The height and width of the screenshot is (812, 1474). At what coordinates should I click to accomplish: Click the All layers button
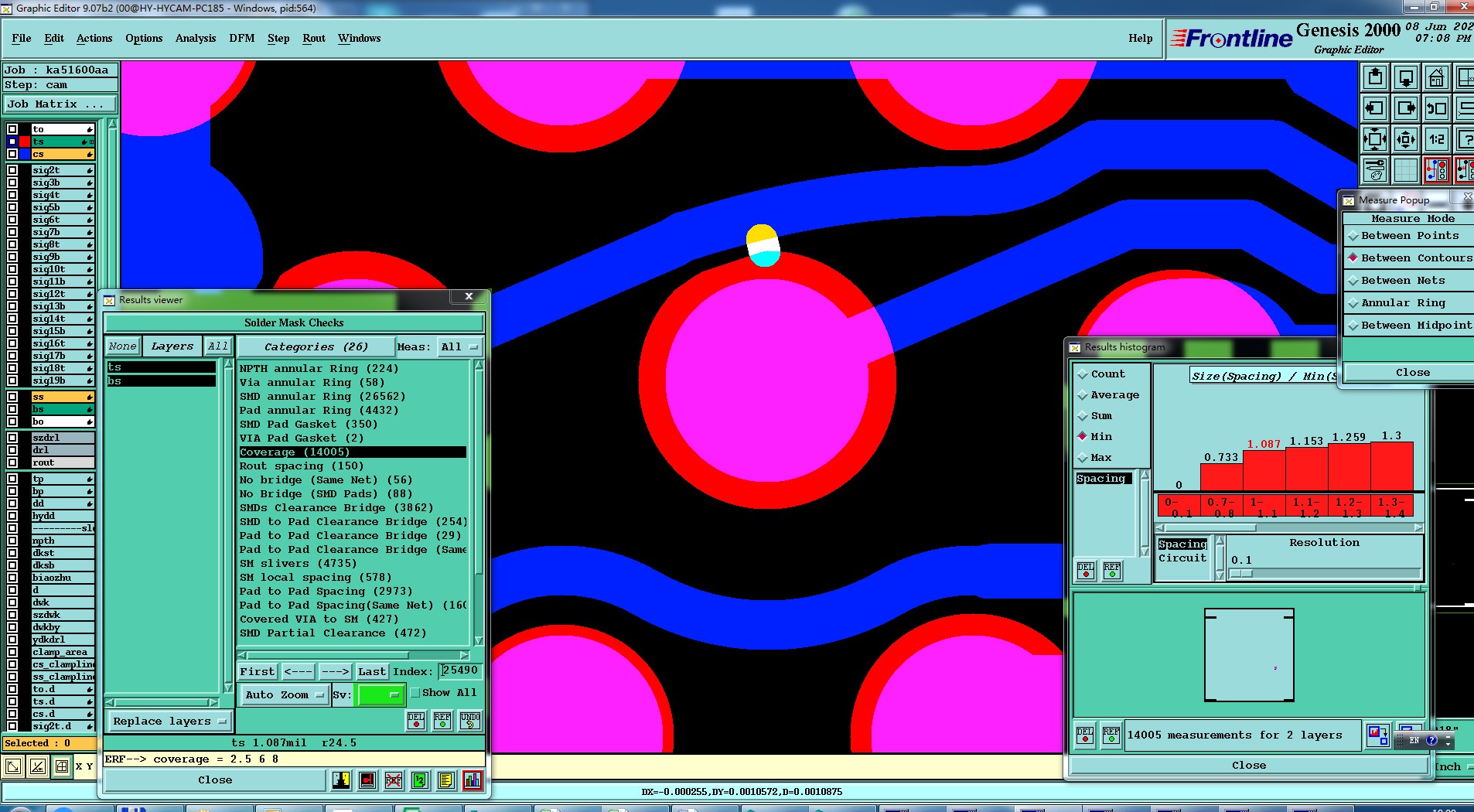[218, 346]
